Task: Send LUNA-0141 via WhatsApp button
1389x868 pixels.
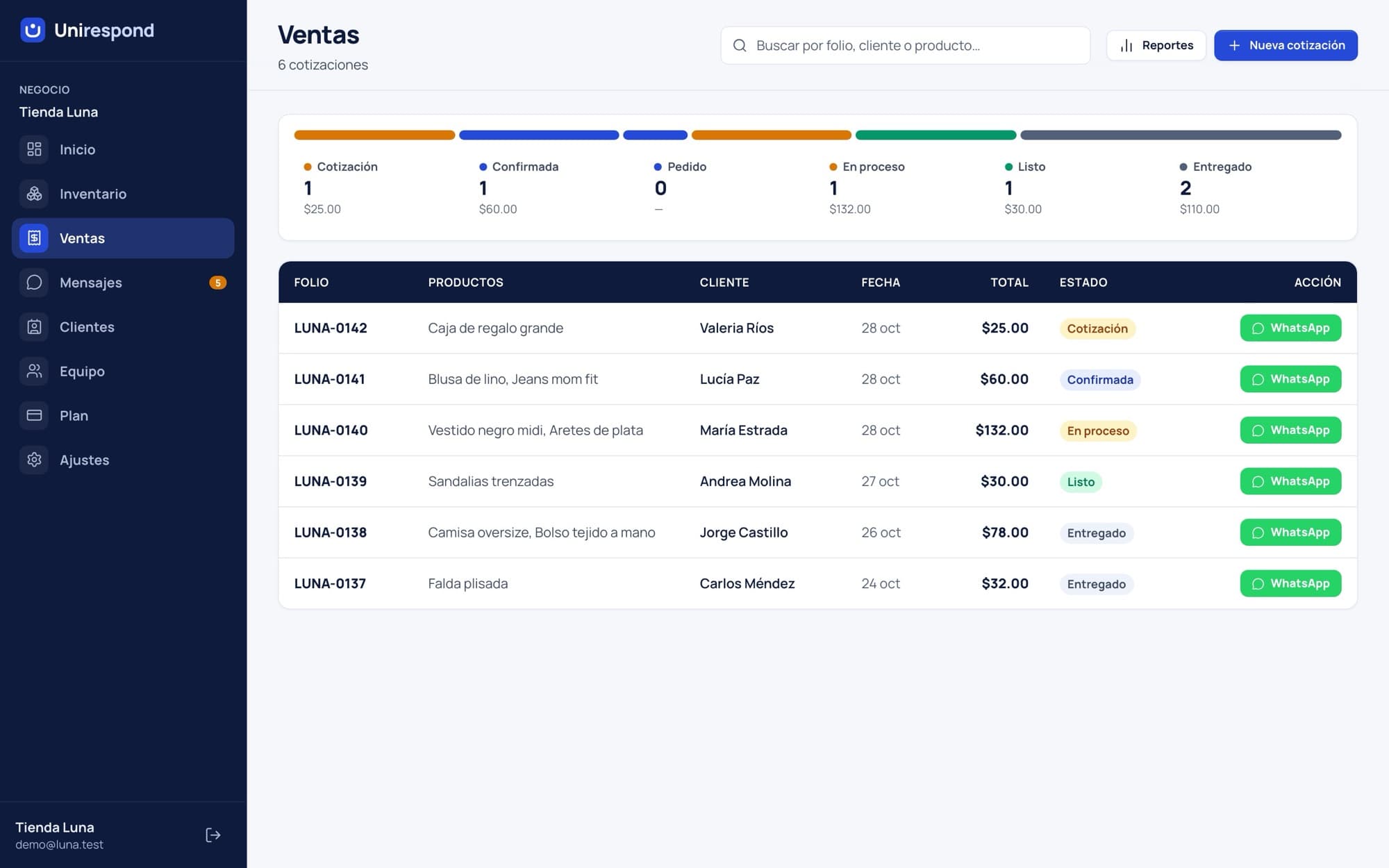Action: point(1290,379)
